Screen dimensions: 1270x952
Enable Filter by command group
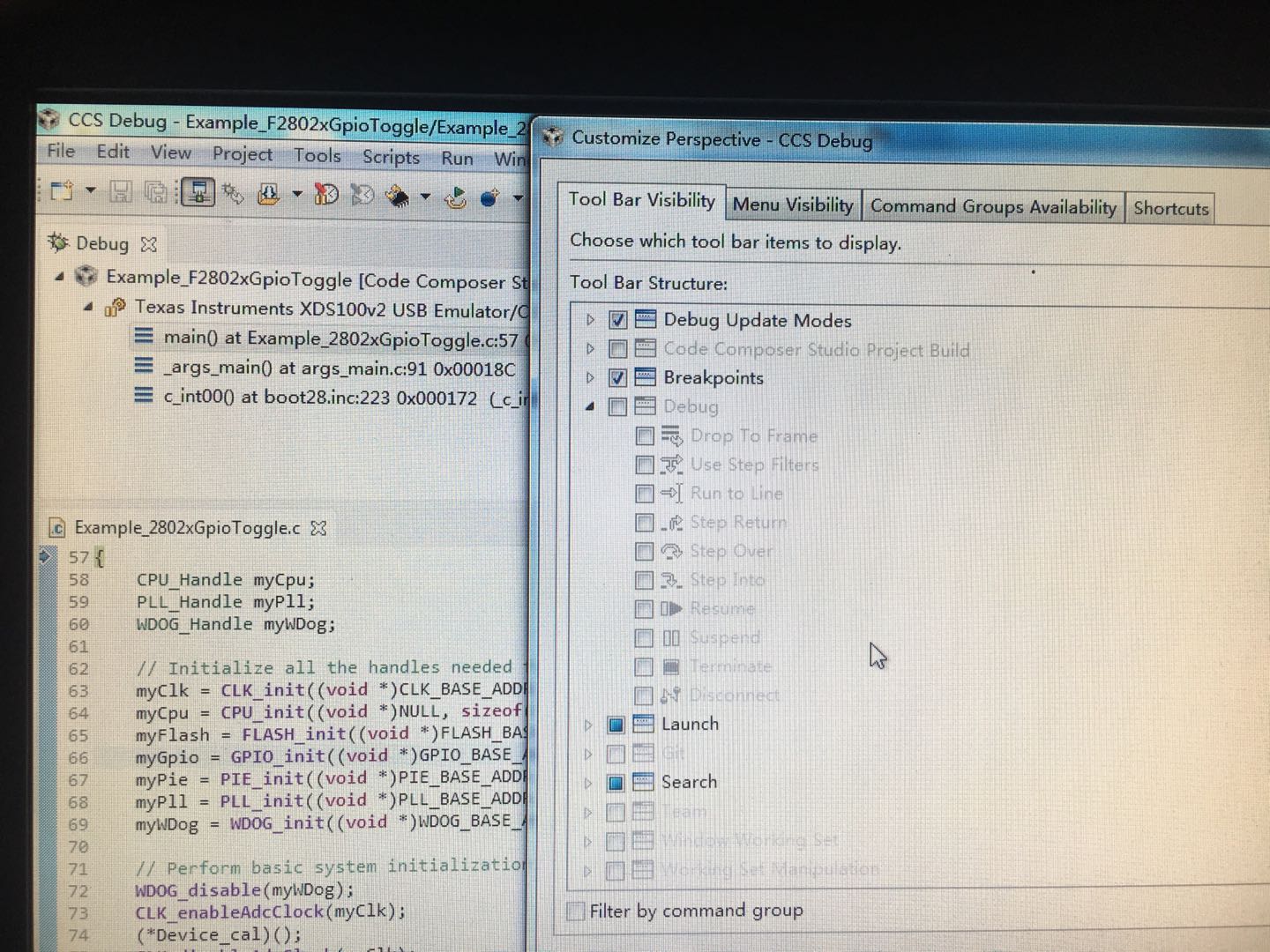[576, 911]
